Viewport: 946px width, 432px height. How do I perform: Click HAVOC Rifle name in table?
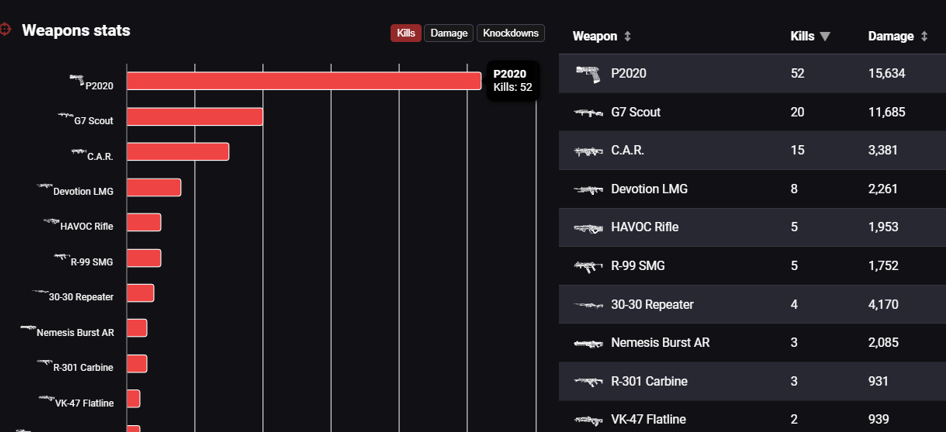[645, 227]
